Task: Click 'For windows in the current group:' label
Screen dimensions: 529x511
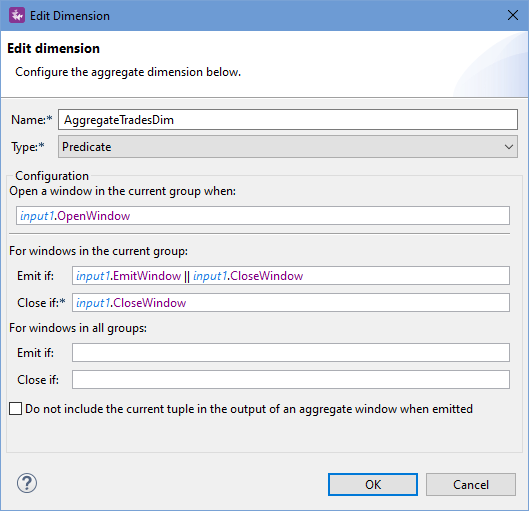Action: tap(98, 251)
